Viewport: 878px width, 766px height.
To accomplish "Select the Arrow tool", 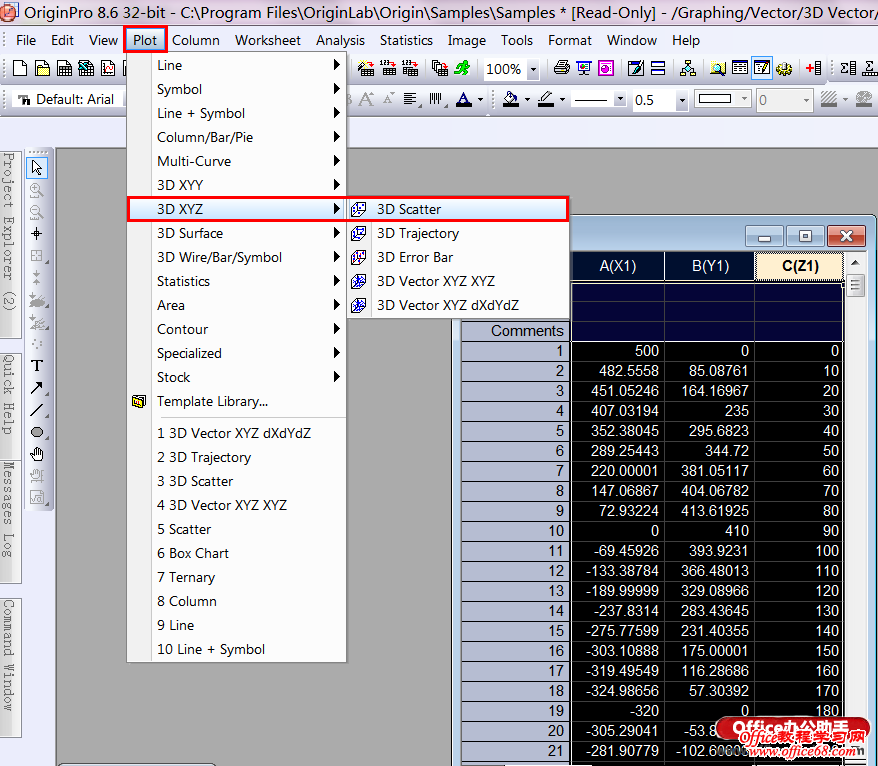I will click(37, 388).
